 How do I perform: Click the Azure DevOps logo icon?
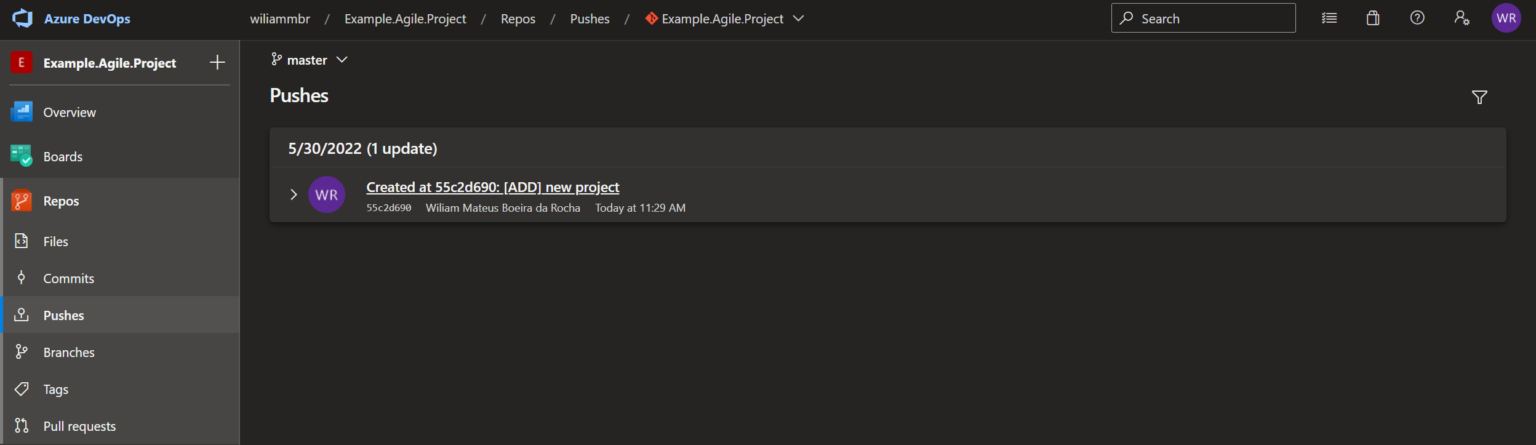point(21,19)
